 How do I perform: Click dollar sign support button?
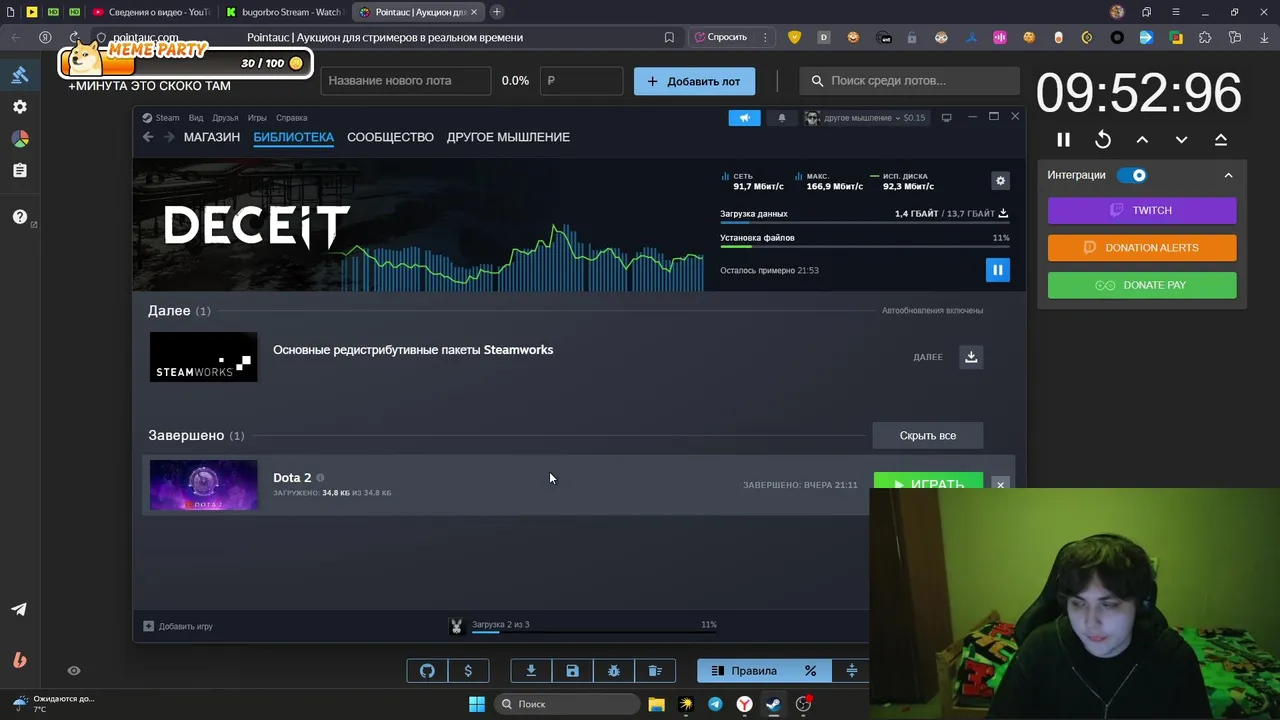click(x=468, y=671)
